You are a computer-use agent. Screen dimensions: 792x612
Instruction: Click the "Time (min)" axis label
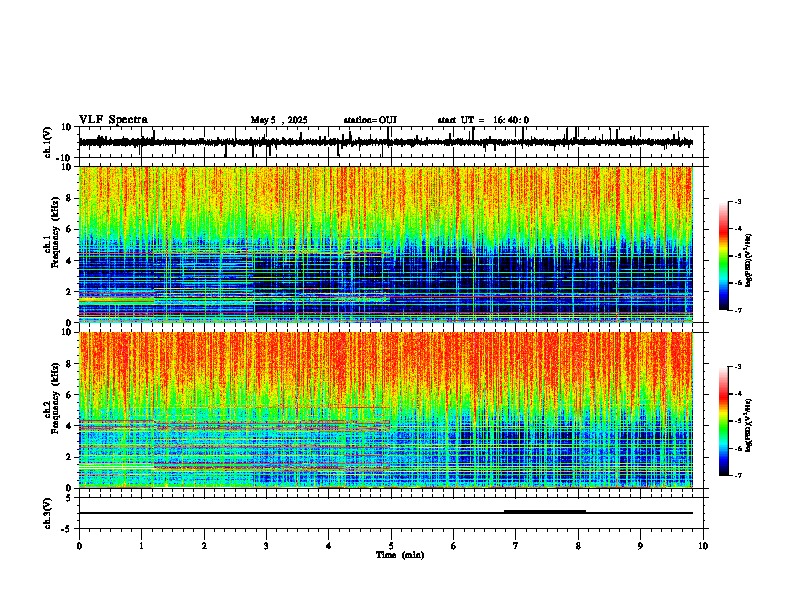400,555
